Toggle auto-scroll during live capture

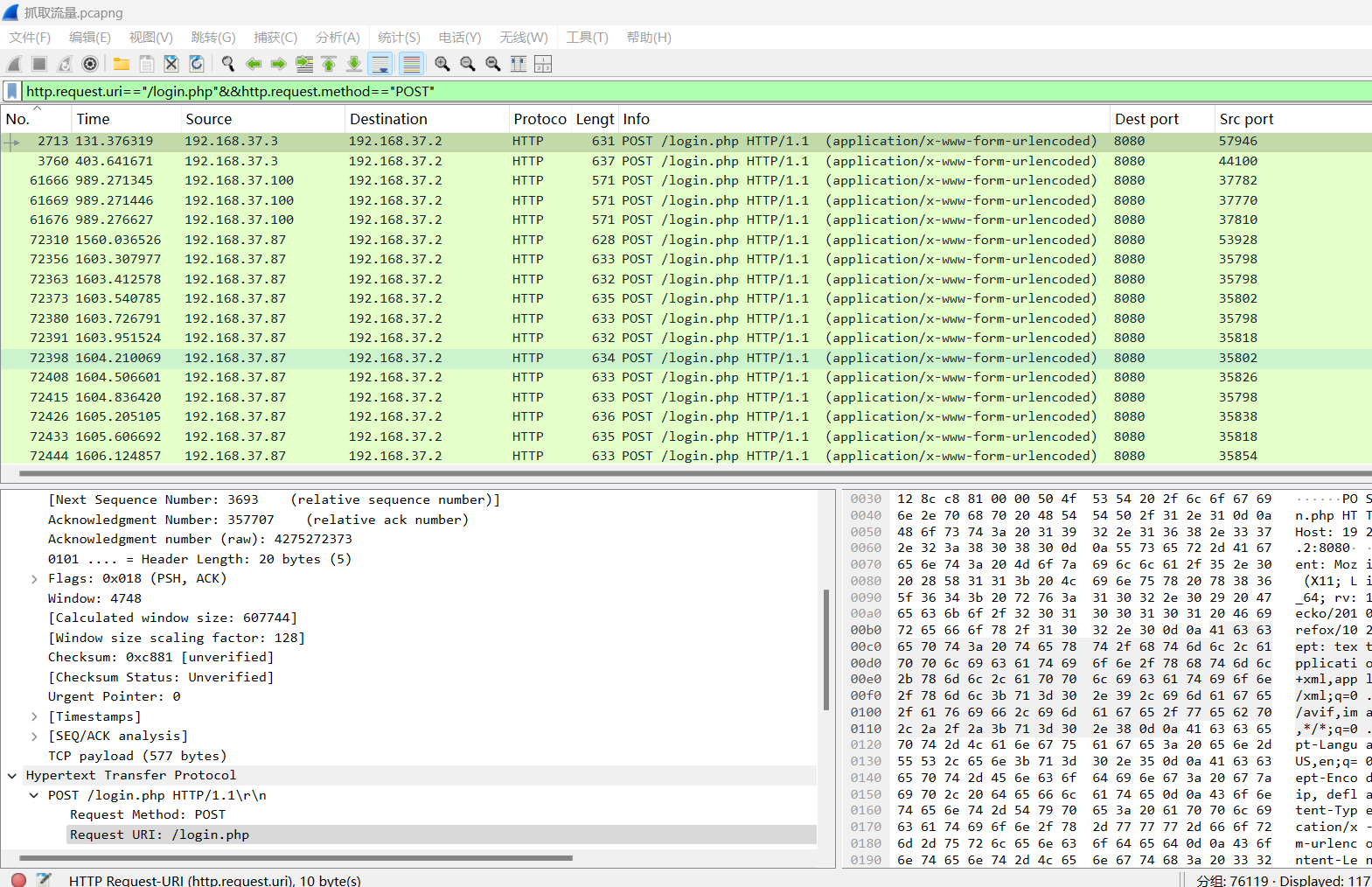click(x=380, y=64)
